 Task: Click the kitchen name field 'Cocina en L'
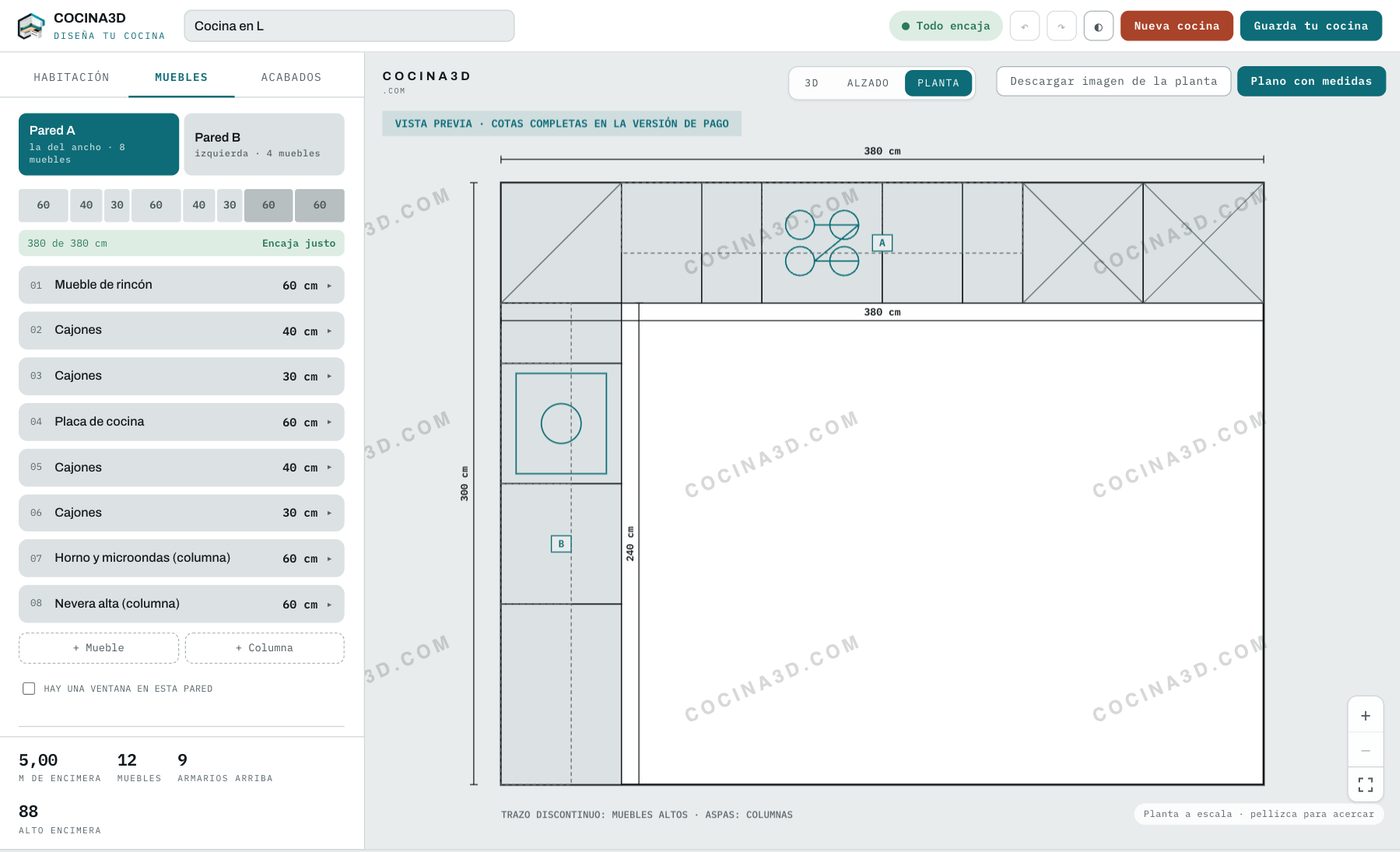349,26
